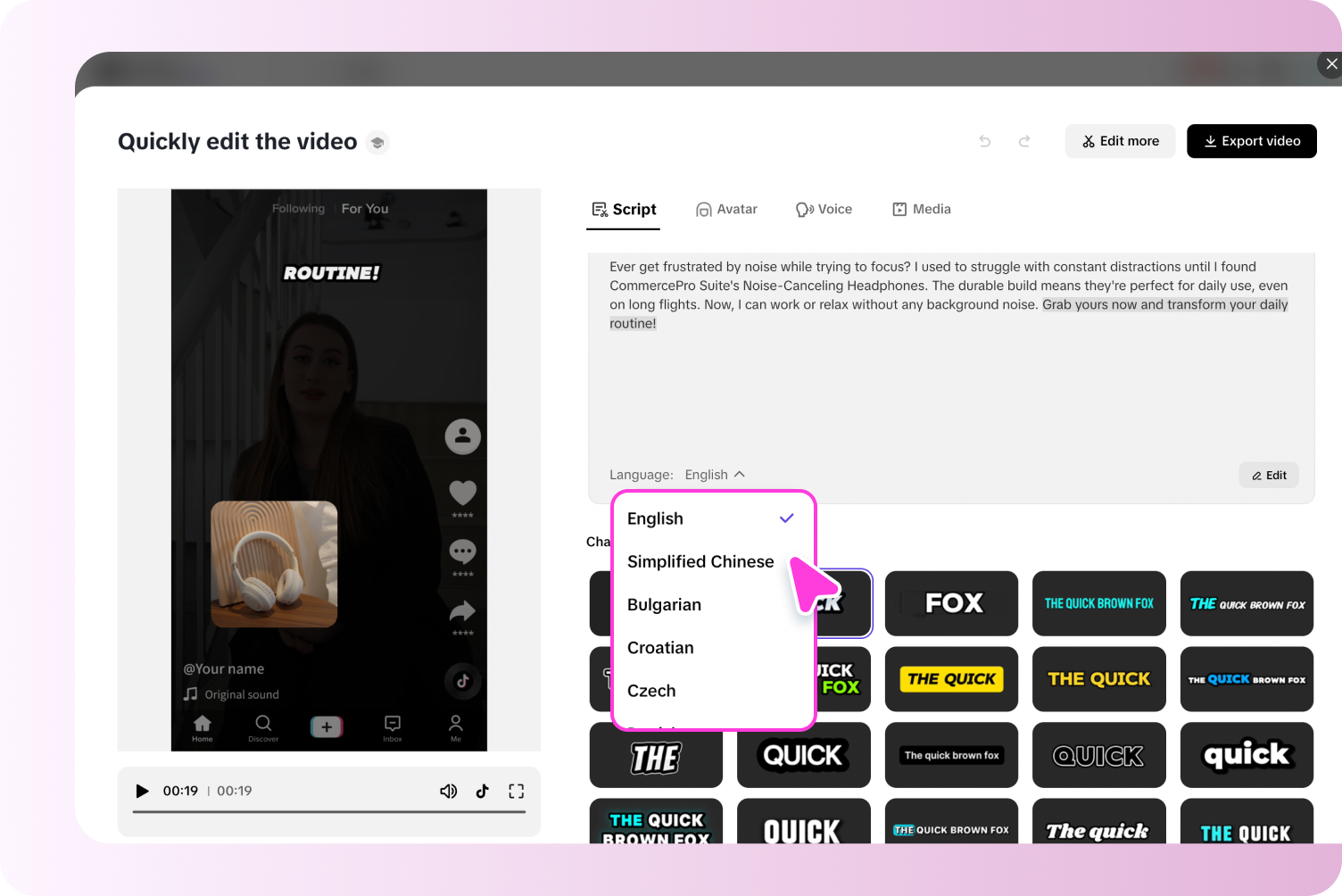Select the green FOX caption style
The width and height of the screenshot is (1342, 896).
coord(841,679)
